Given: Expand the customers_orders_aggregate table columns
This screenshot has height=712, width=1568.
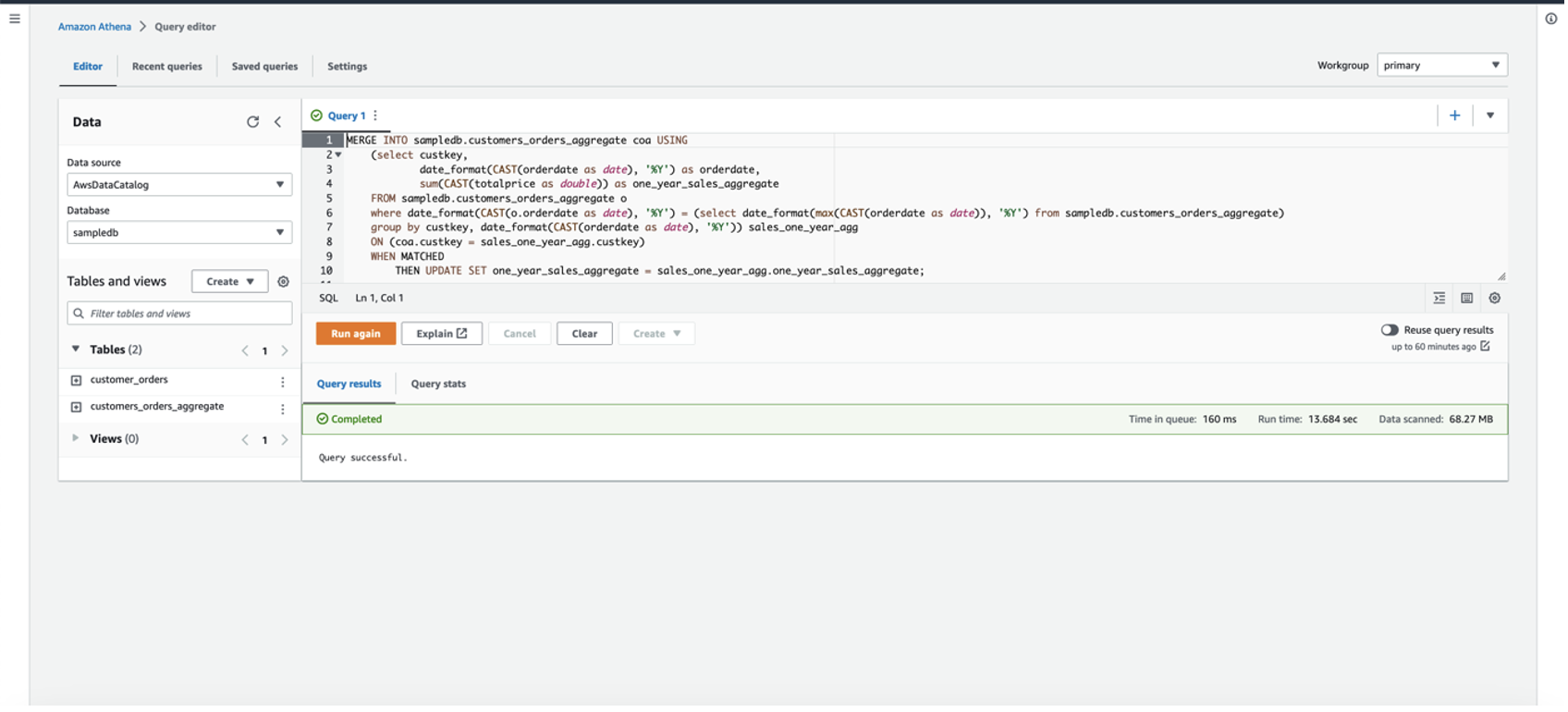Looking at the screenshot, I should pos(77,407).
